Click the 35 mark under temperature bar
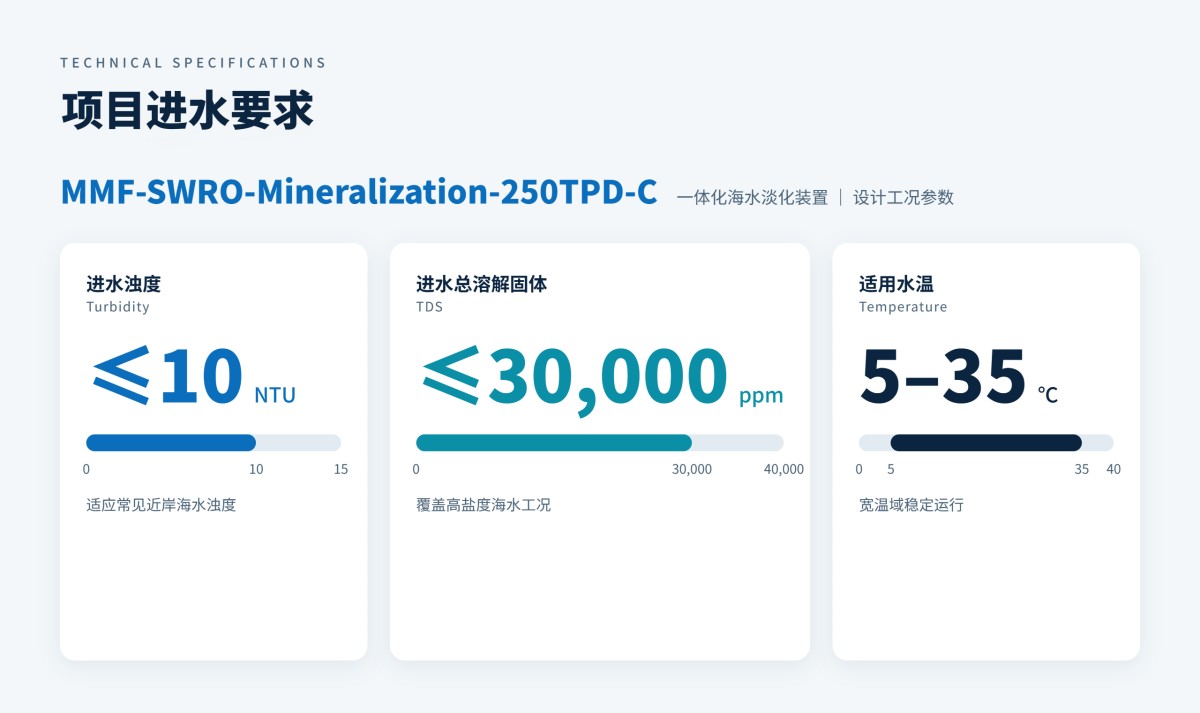The height and width of the screenshot is (713, 1200). pyautogui.click(x=1082, y=469)
